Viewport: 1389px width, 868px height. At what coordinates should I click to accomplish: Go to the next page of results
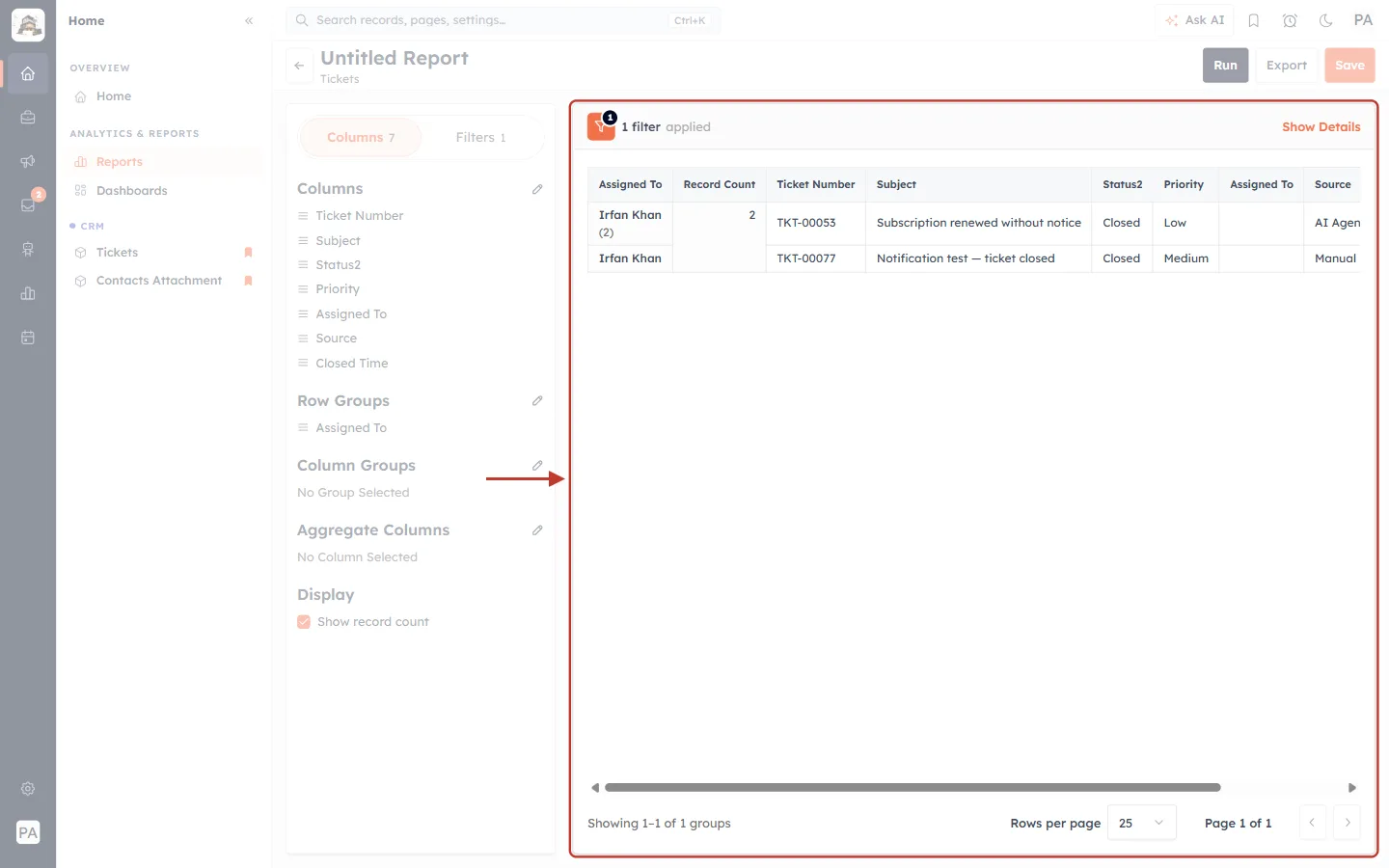pos(1348,823)
